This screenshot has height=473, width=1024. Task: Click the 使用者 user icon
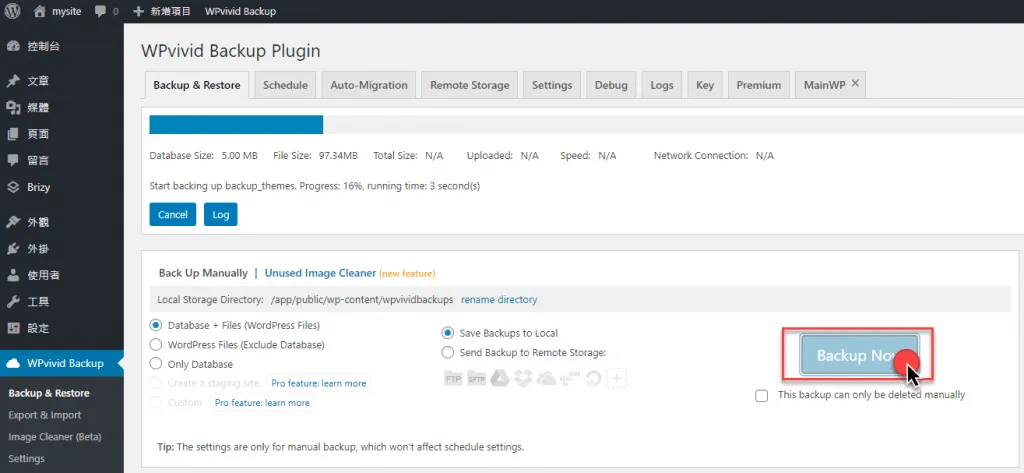[x=13, y=276]
